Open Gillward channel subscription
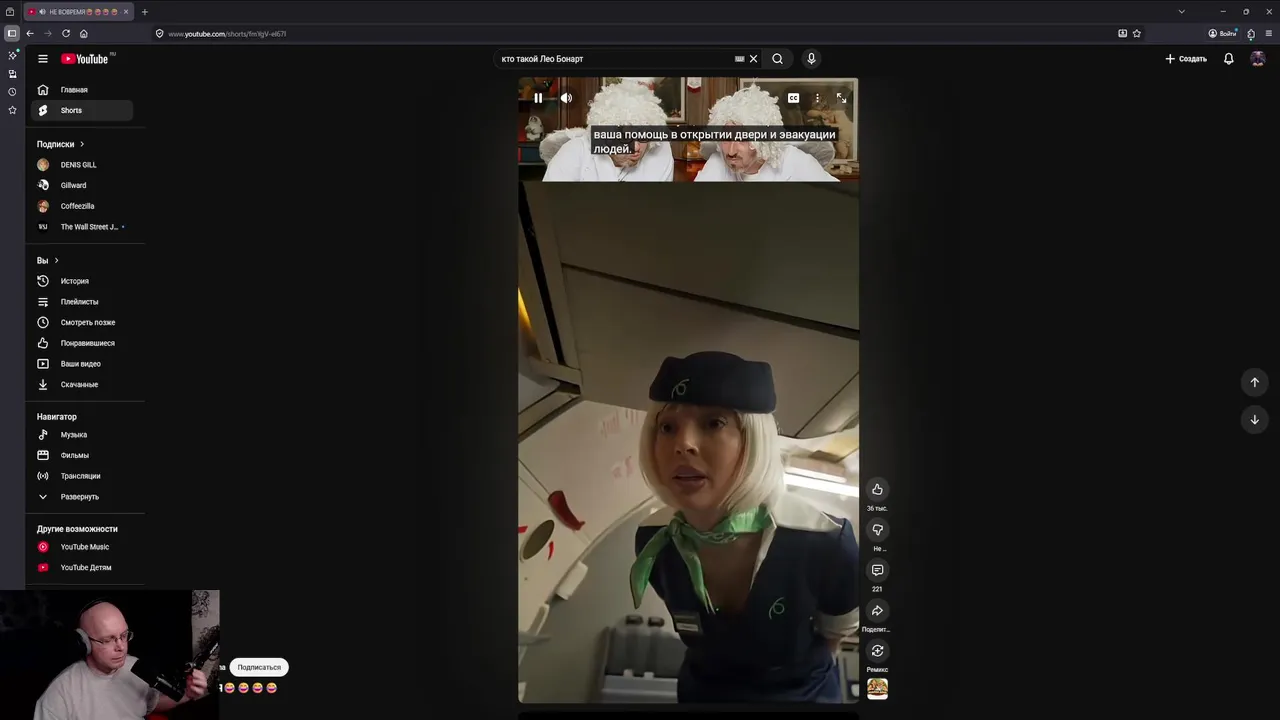 (x=82, y=185)
